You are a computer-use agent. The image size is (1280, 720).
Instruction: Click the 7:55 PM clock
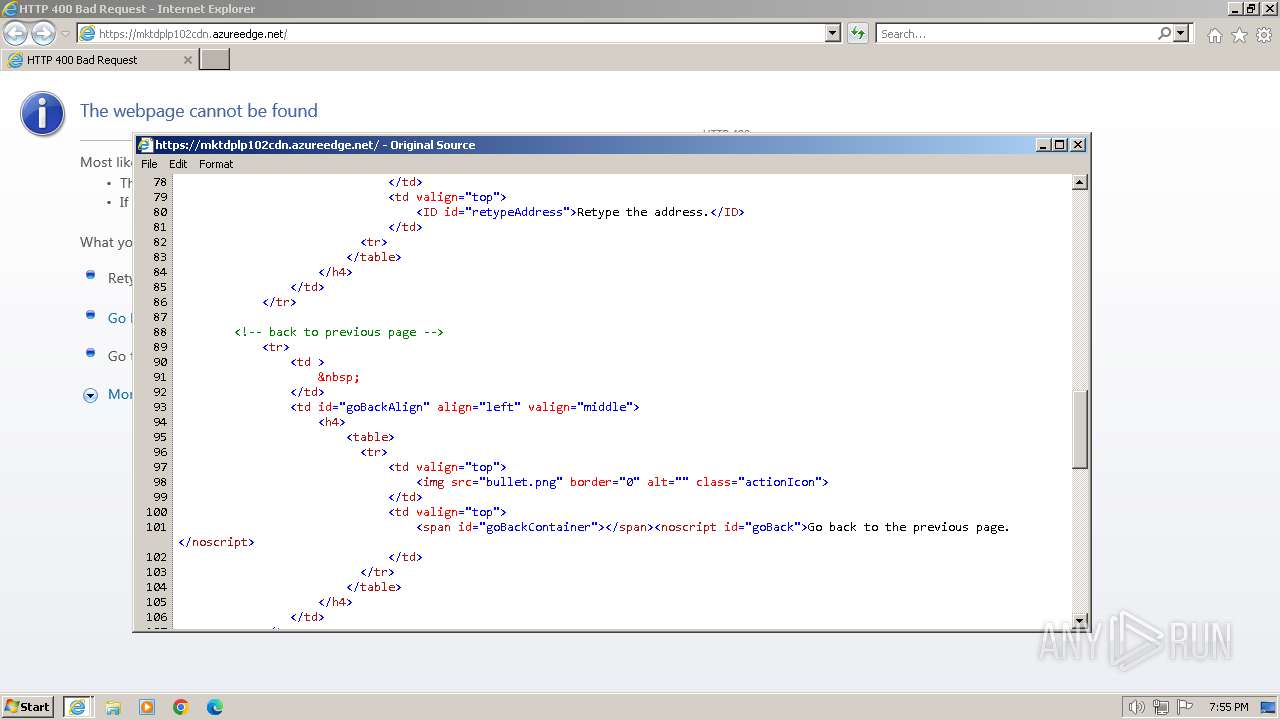pyautogui.click(x=1228, y=707)
